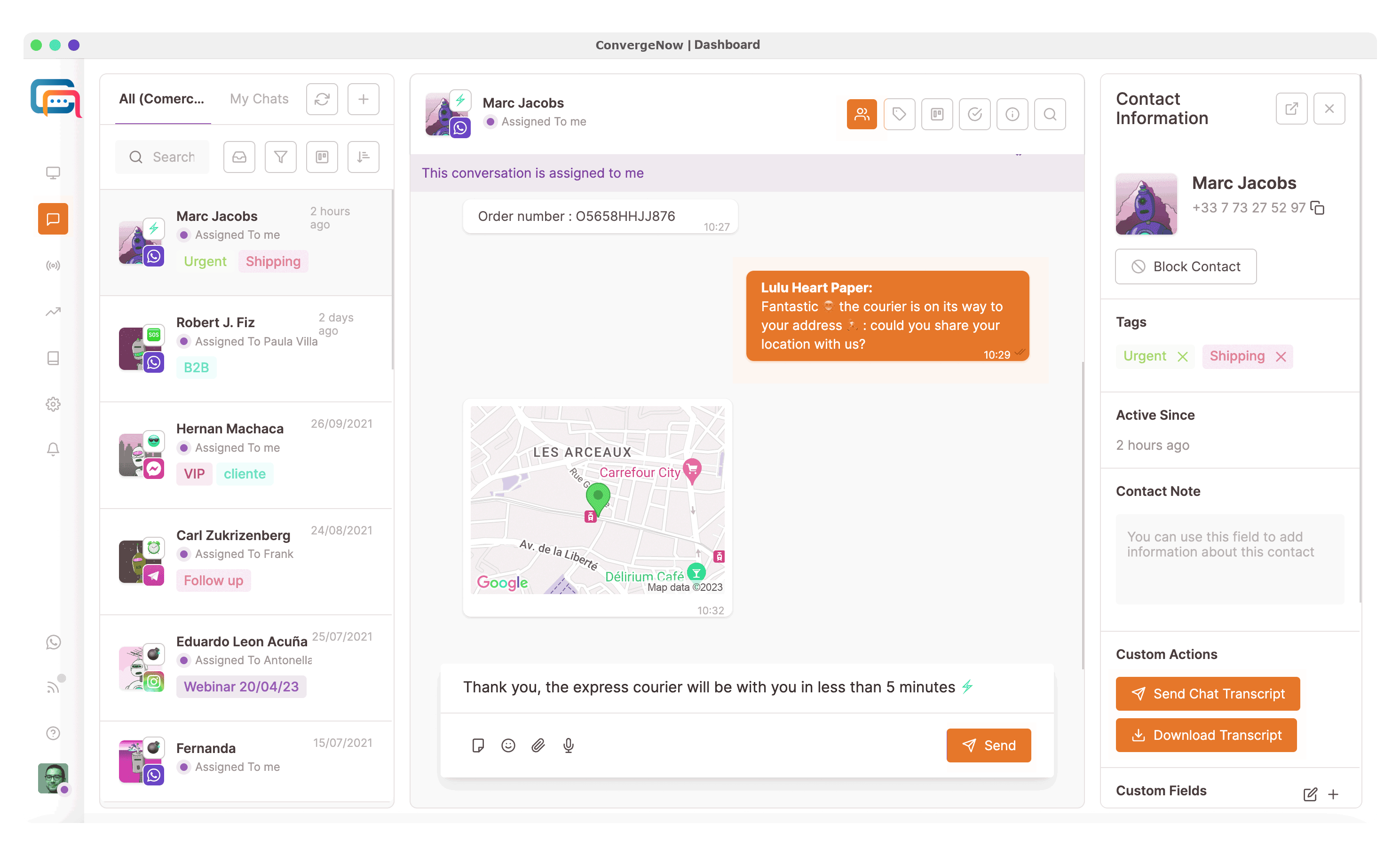Open the conversation search magnifier icon
Image resolution: width=1400 pixels, height=855 pixels.
pyautogui.click(x=1050, y=114)
